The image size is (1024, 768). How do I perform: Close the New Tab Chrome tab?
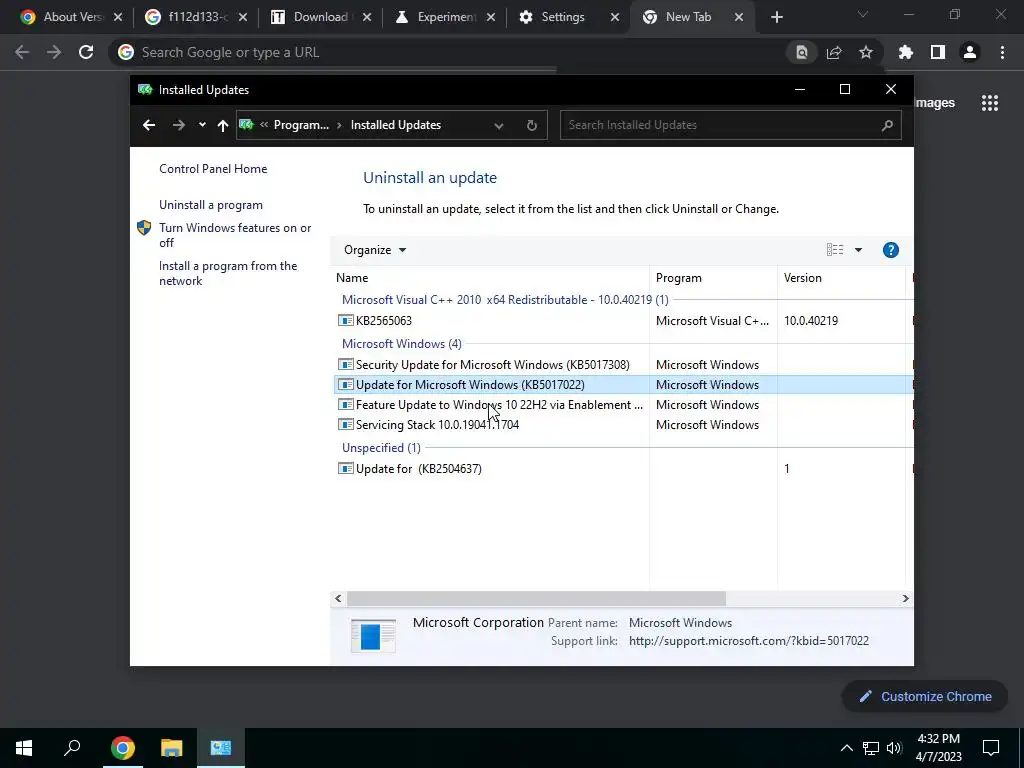pyautogui.click(x=739, y=18)
